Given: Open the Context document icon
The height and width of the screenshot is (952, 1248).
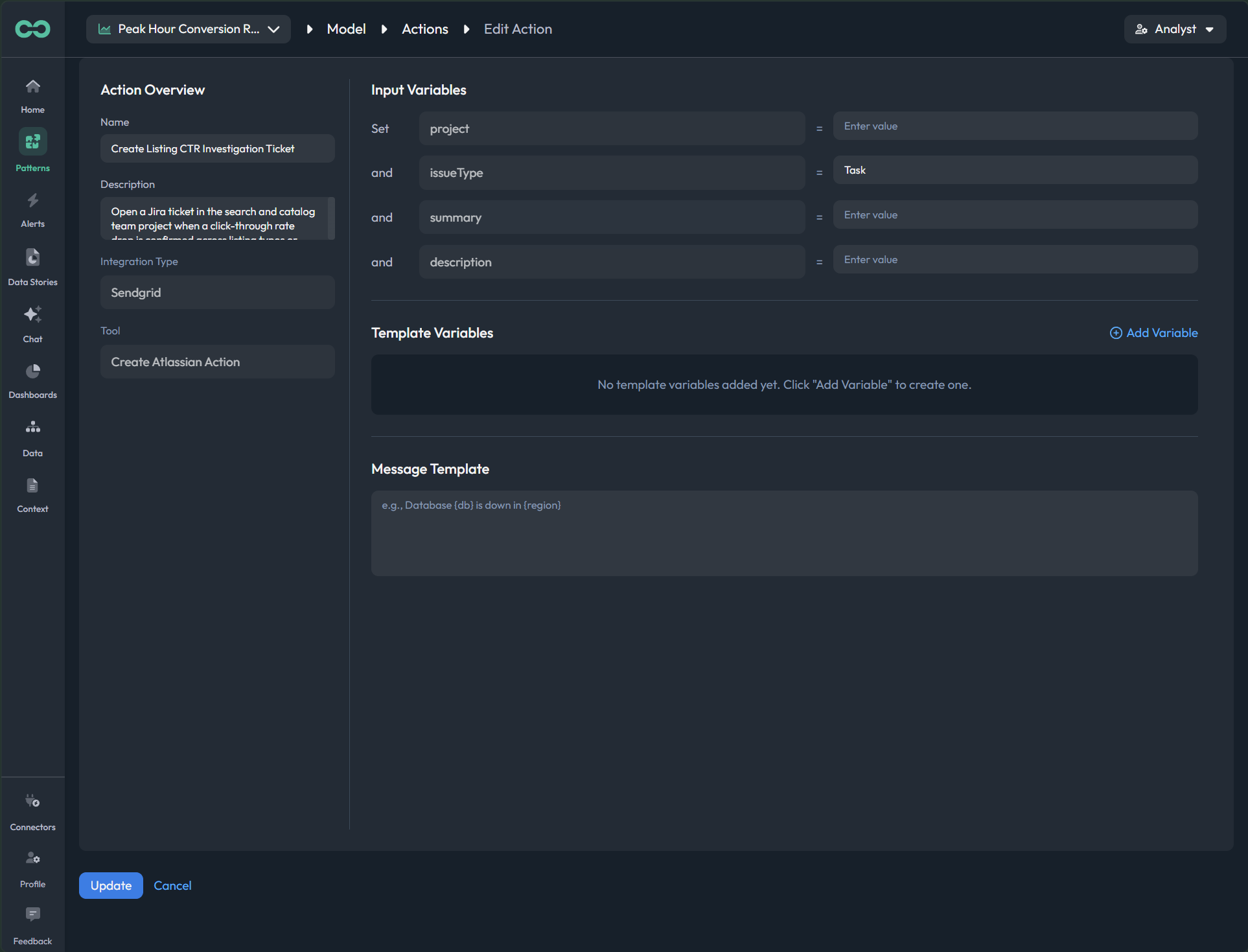Looking at the screenshot, I should (32, 485).
